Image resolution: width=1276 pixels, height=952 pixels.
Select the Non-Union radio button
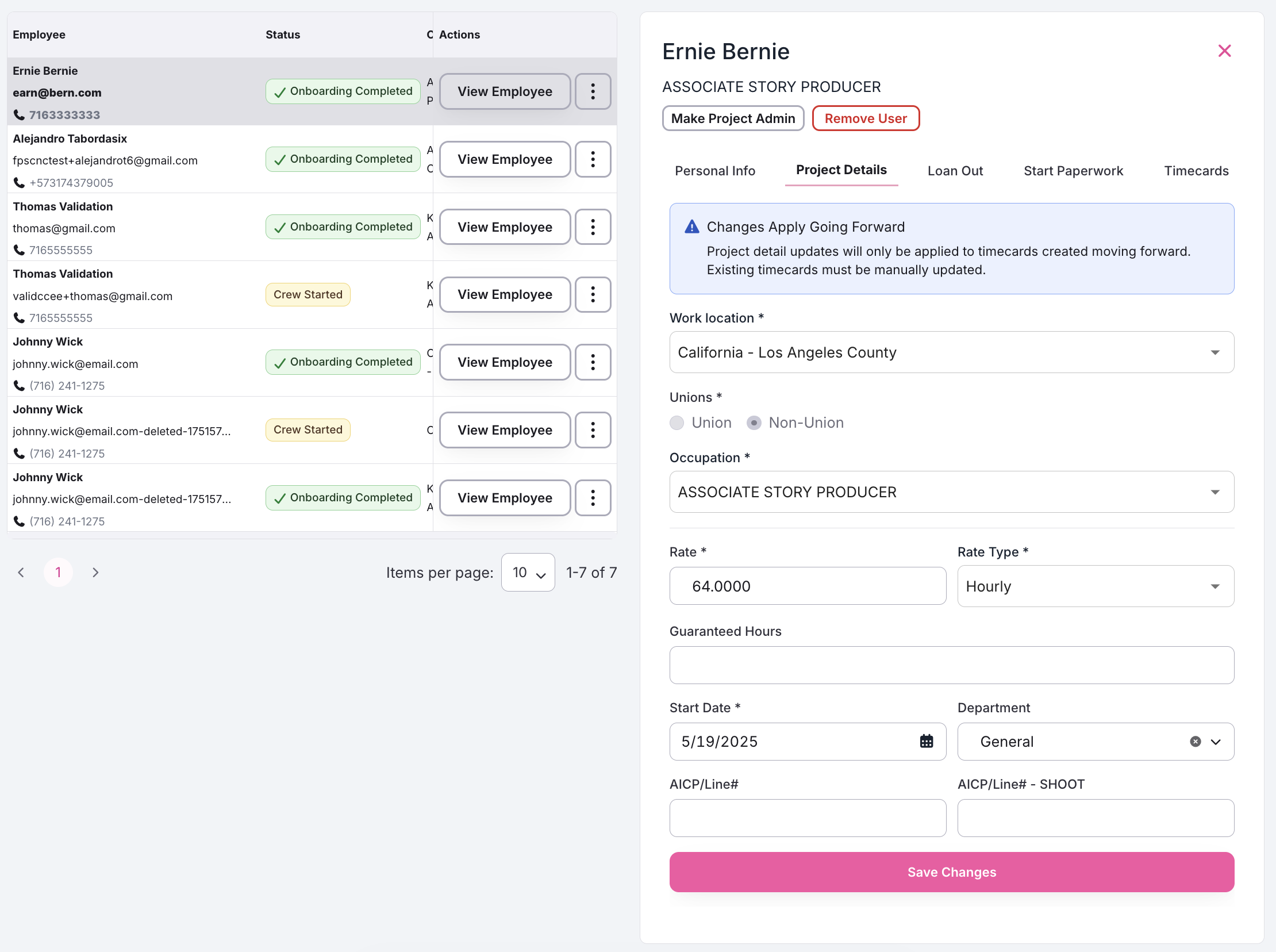pos(754,423)
